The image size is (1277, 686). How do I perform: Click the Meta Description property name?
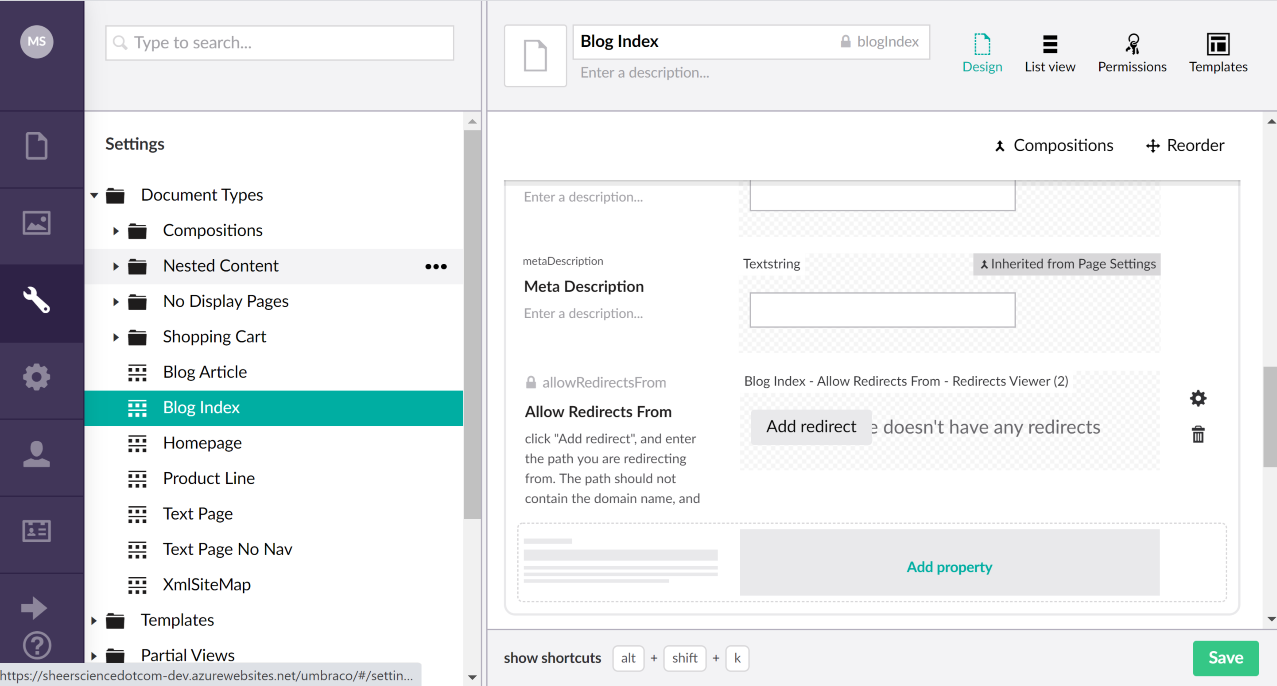(x=584, y=287)
